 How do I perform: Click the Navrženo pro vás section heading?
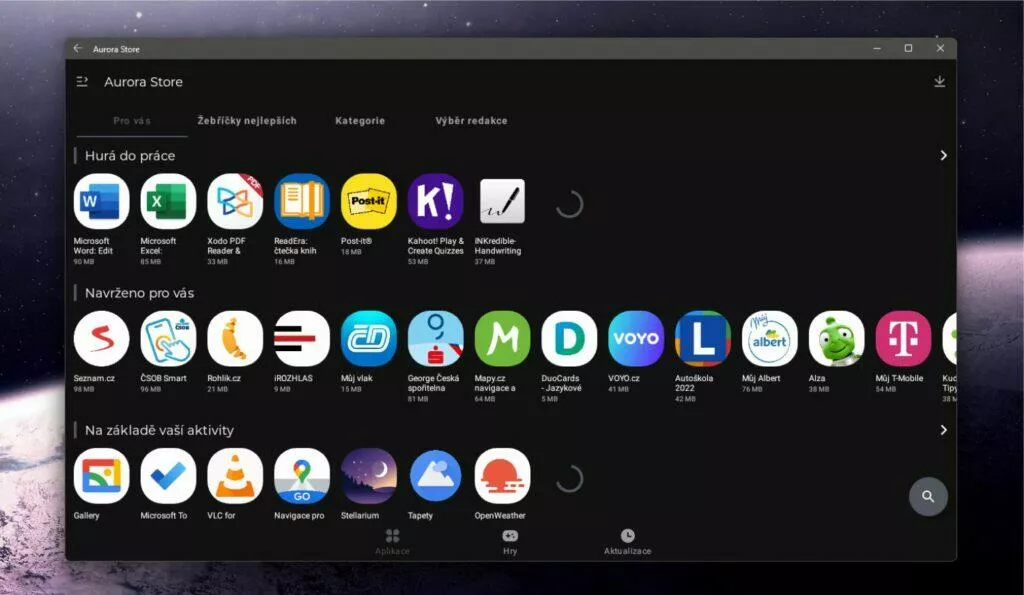139,293
